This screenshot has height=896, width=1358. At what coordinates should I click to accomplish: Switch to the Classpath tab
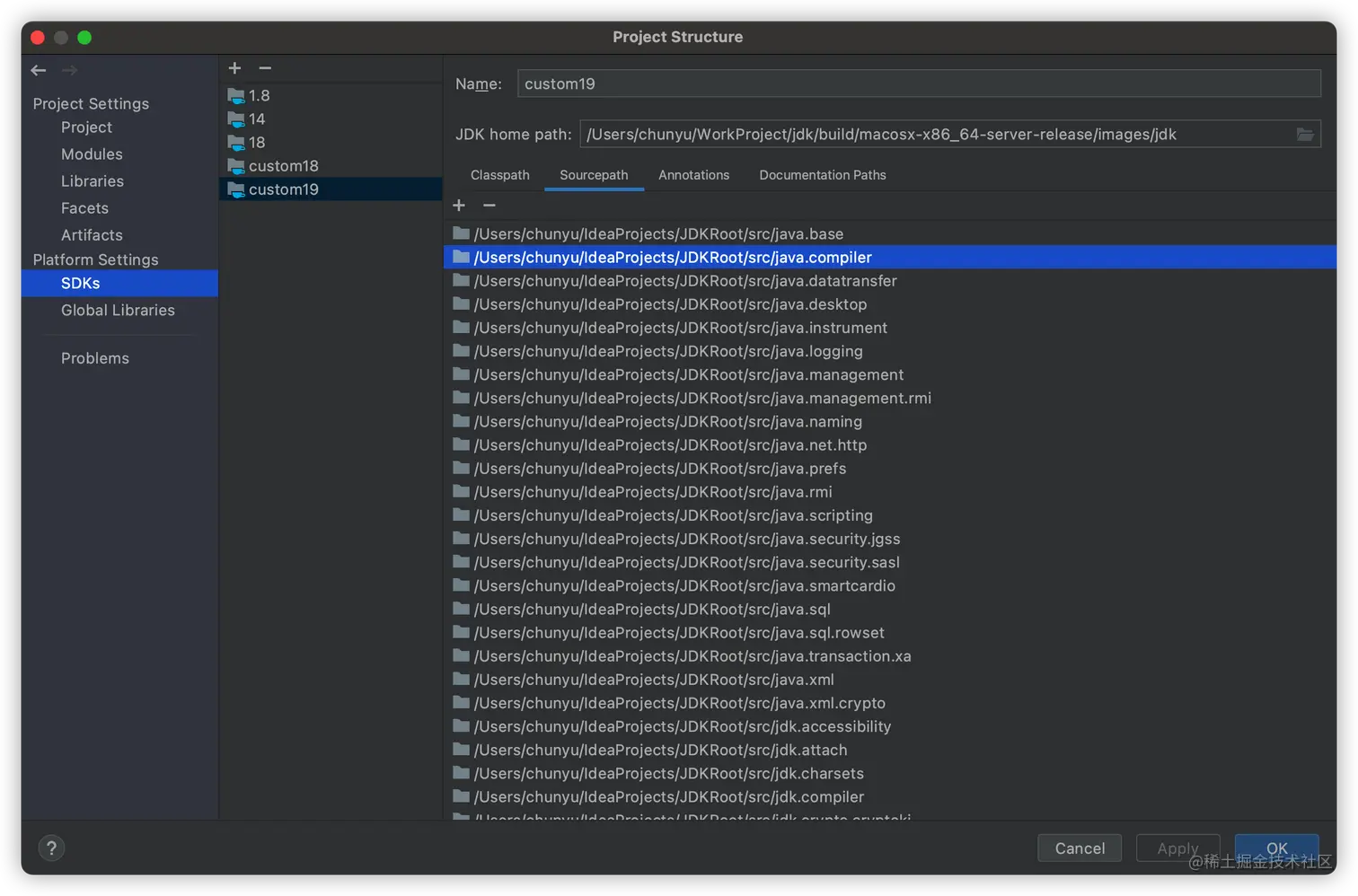pyautogui.click(x=499, y=175)
